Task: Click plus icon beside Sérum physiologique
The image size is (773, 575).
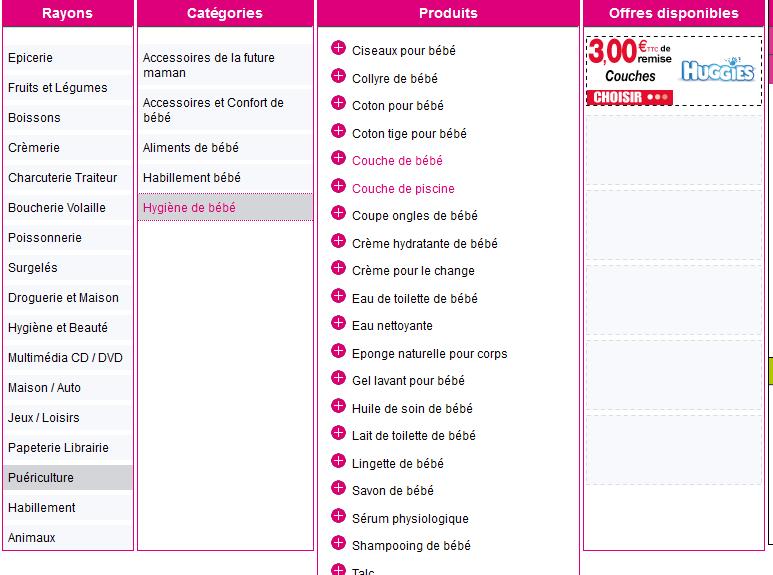Action: 338,516
